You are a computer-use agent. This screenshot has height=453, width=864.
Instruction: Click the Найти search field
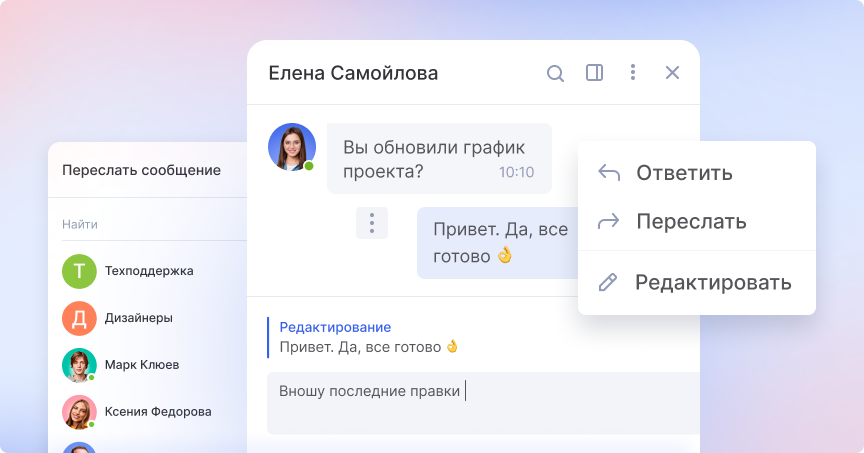tap(150, 225)
